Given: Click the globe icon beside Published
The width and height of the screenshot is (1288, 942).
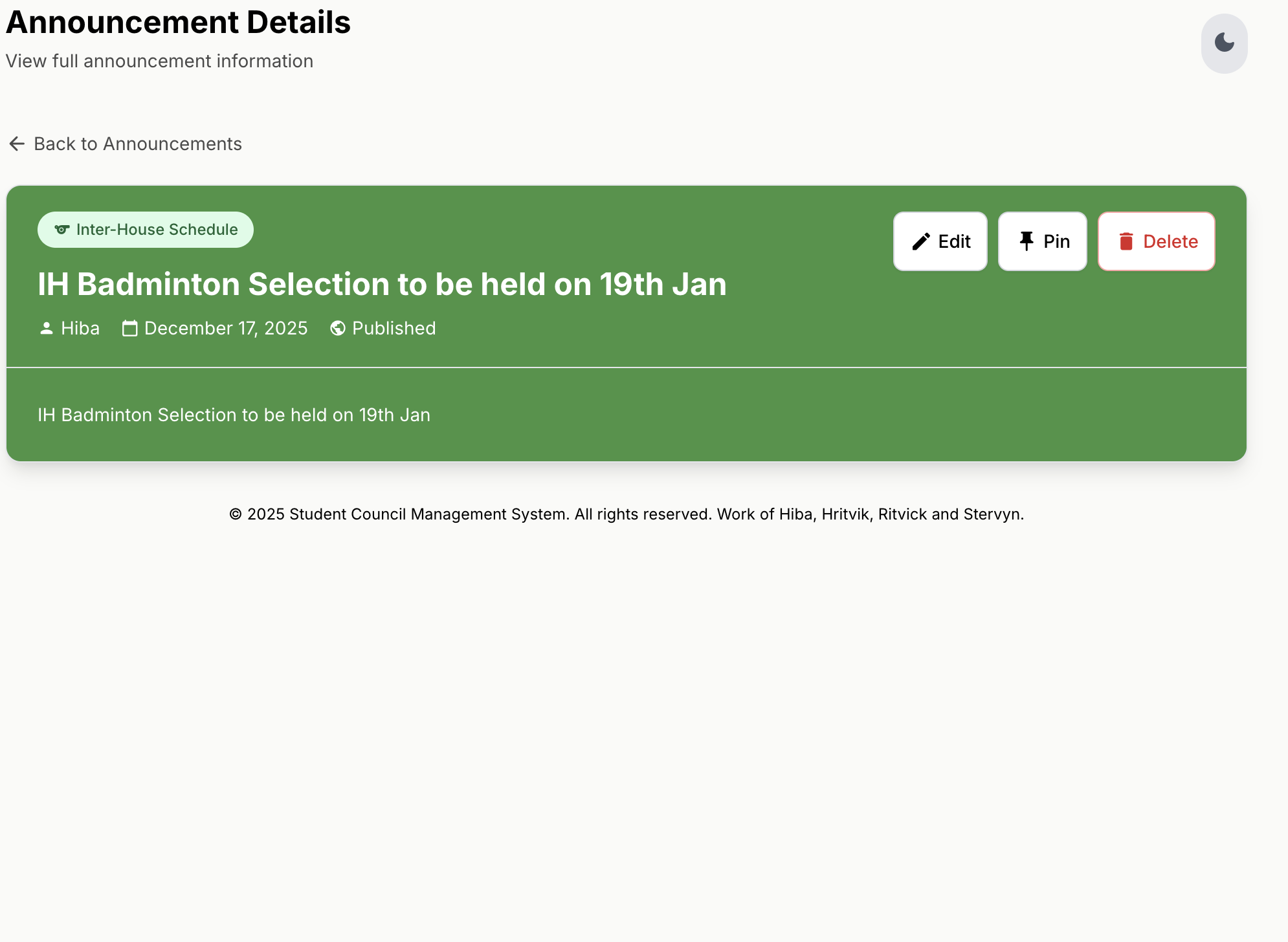Looking at the screenshot, I should 338,329.
